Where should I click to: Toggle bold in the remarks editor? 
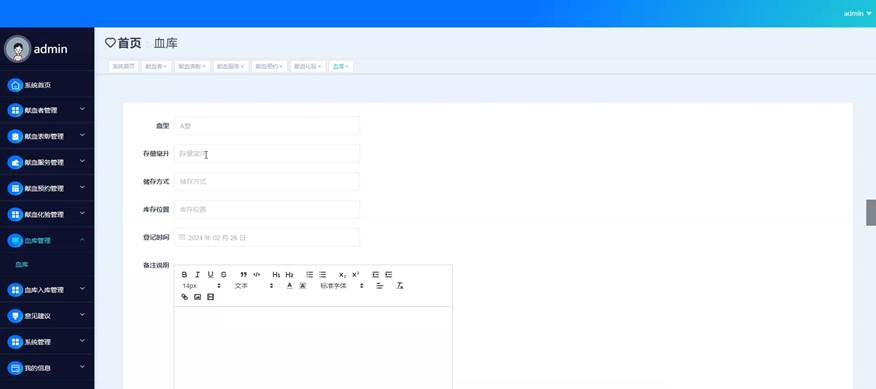pyautogui.click(x=185, y=274)
